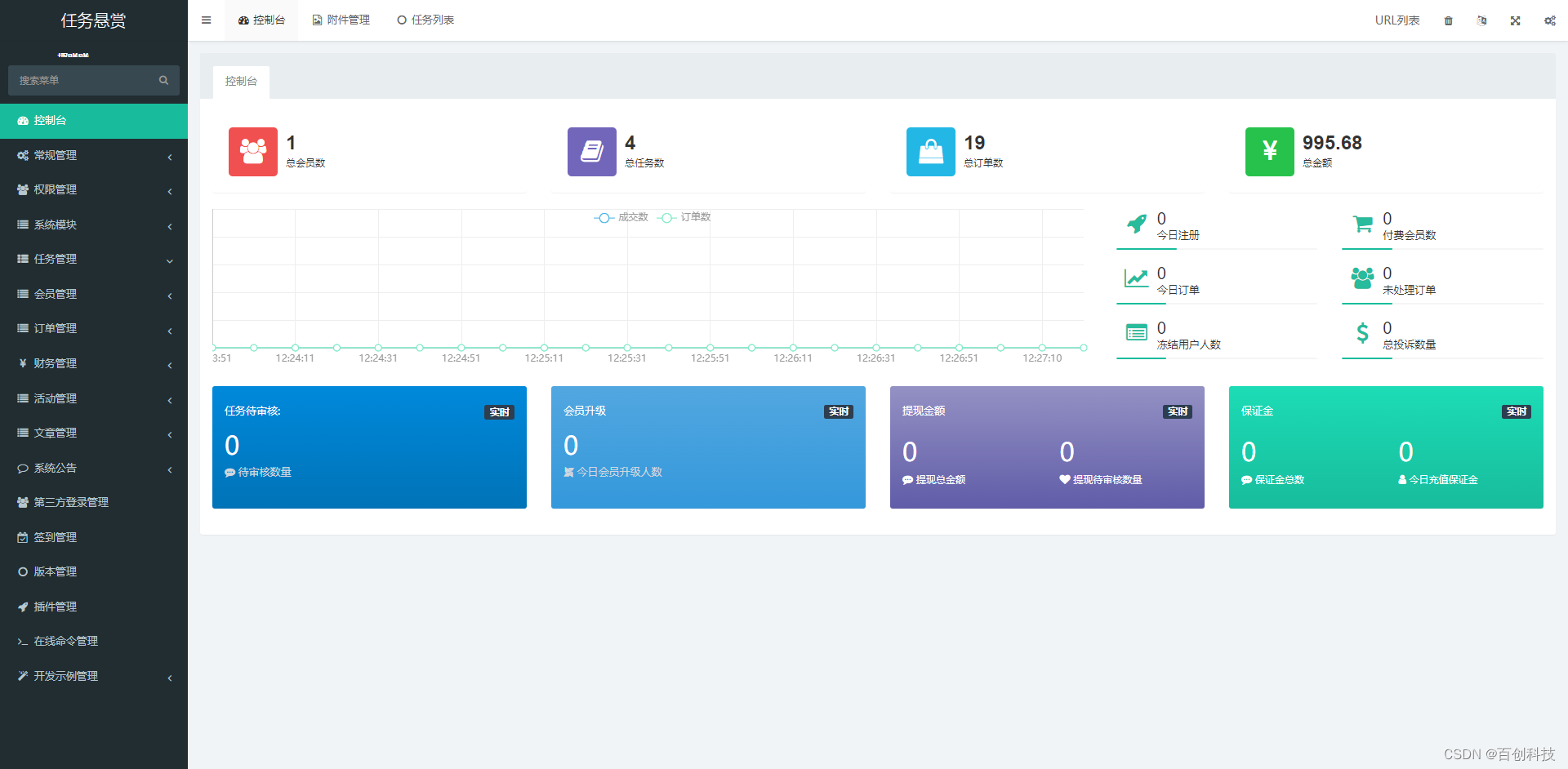
Task: Click chart data point at 12:26:11
Action: coord(793,348)
